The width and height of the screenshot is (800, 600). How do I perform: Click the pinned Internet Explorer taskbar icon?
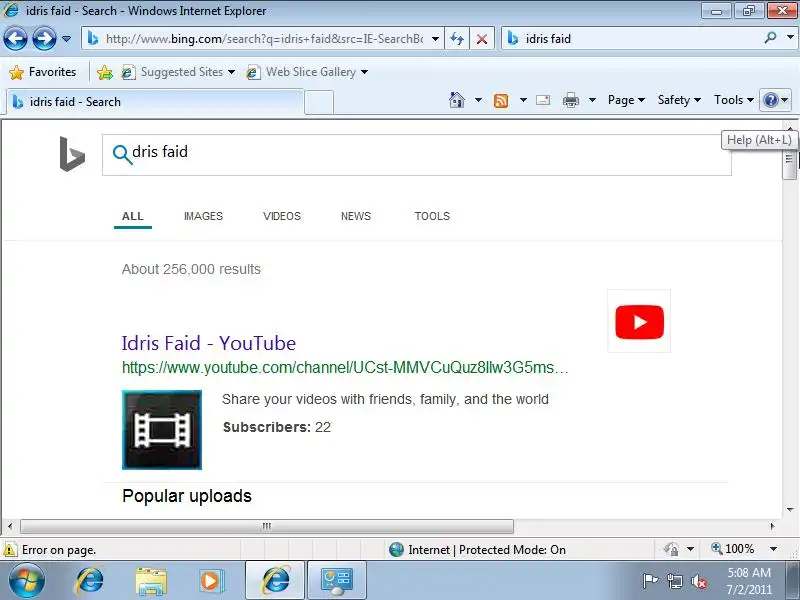tap(89, 581)
